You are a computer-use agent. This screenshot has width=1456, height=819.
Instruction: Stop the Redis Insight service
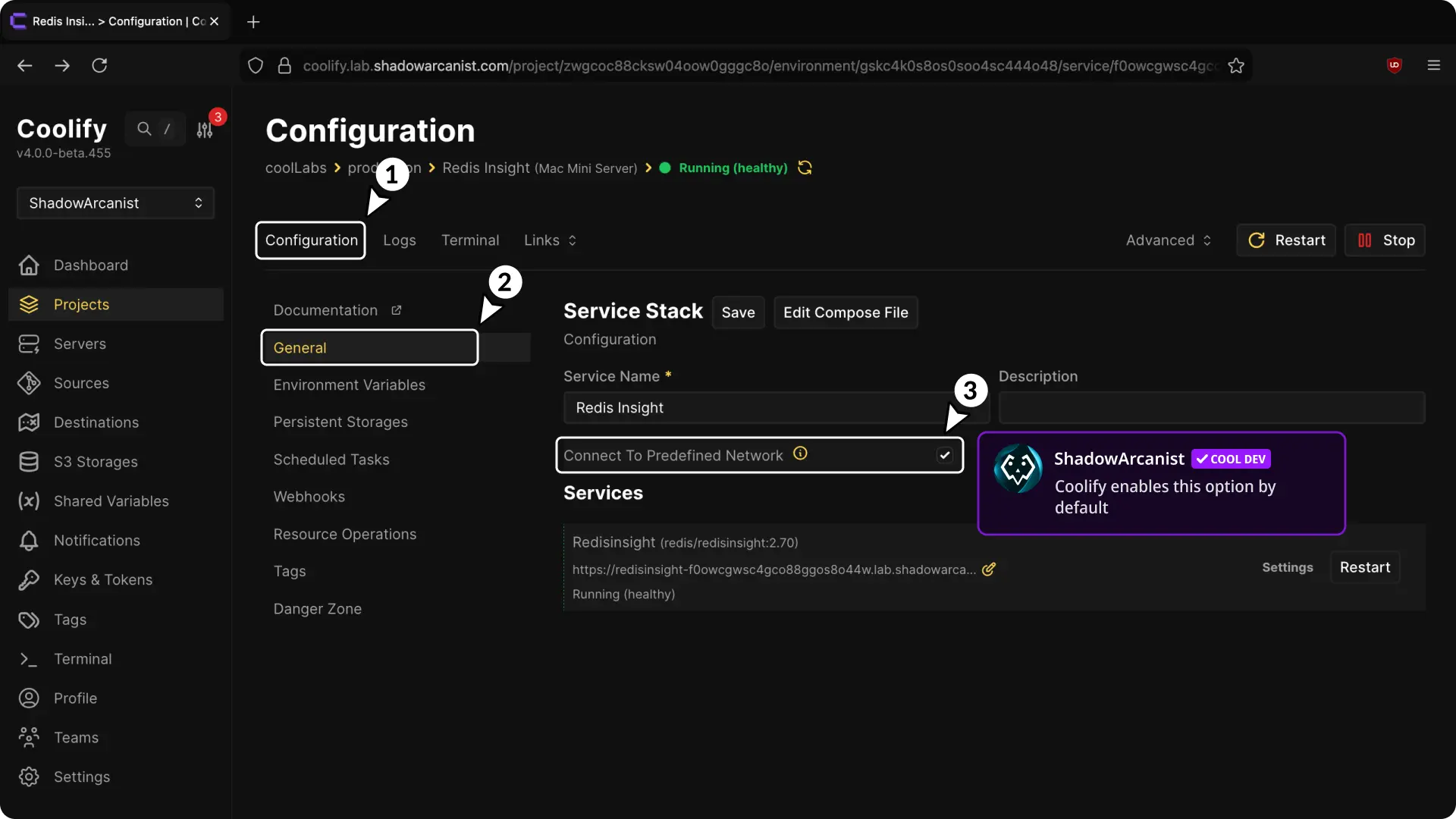point(1385,240)
